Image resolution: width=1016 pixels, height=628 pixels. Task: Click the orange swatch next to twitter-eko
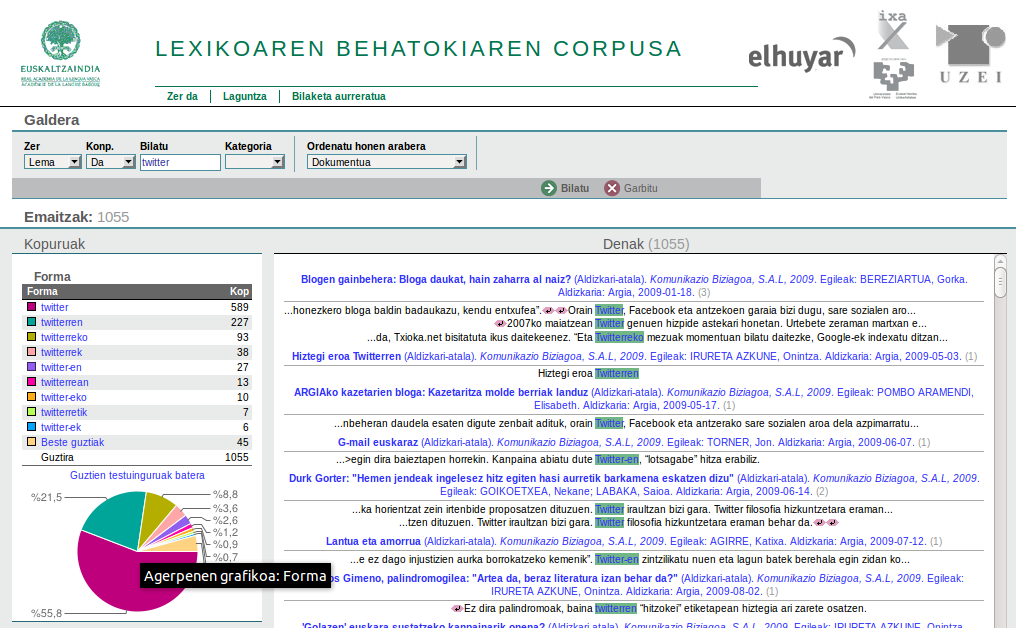(31, 397)
